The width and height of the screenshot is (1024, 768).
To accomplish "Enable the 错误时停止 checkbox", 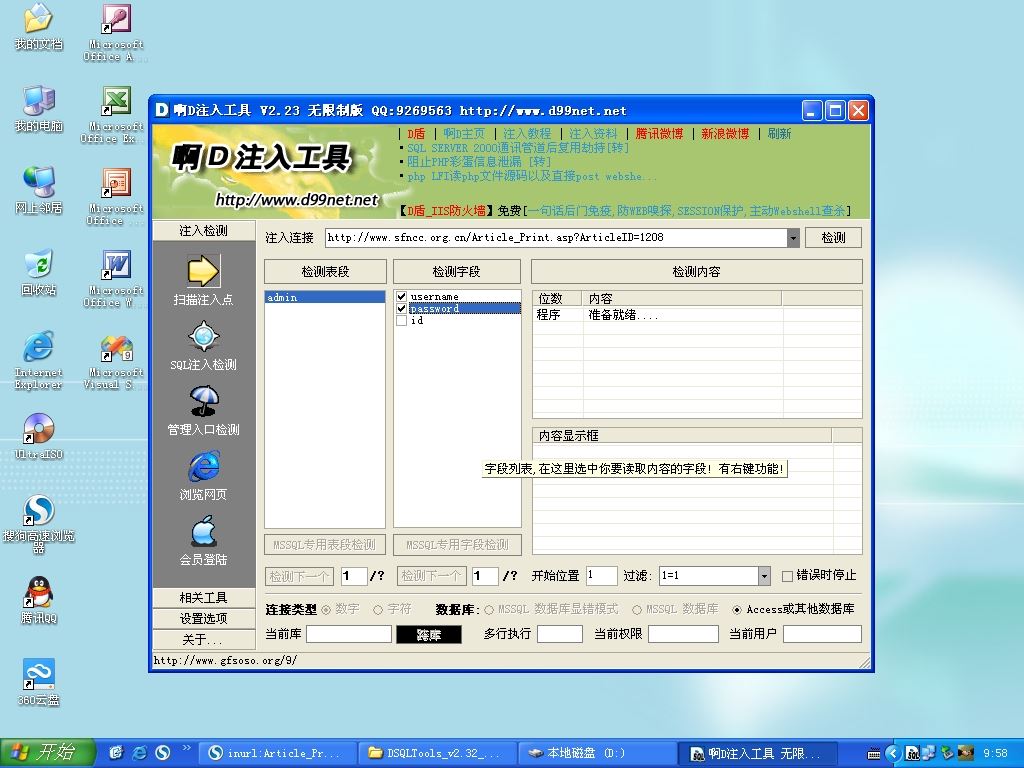I will click(787, 576).
